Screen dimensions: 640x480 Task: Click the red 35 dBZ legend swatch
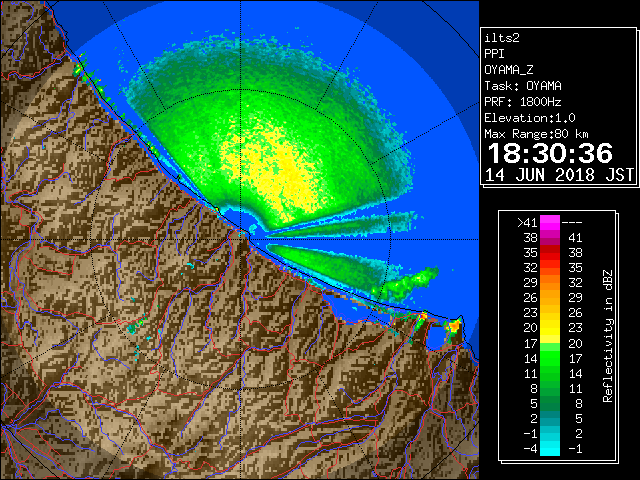coord(550,253)
